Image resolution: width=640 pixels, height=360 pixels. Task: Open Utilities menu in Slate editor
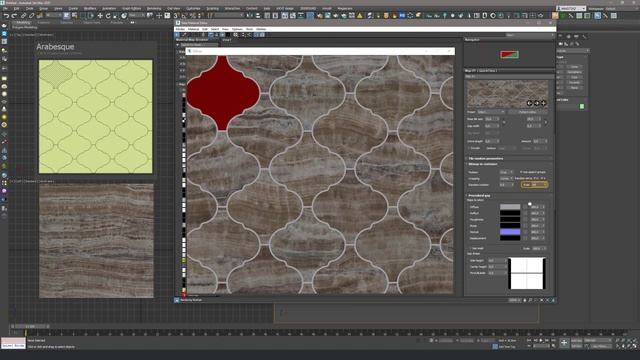tap(261, 29)
